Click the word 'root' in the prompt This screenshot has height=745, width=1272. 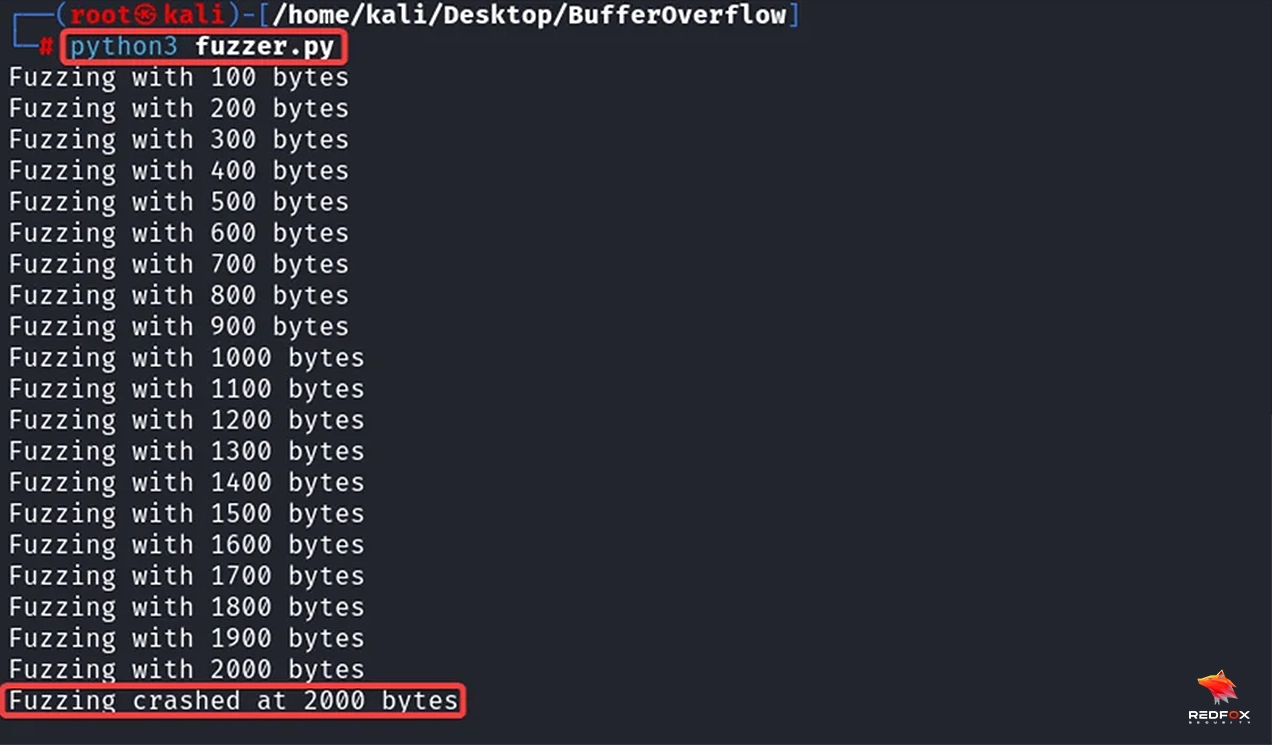[101, 16]
